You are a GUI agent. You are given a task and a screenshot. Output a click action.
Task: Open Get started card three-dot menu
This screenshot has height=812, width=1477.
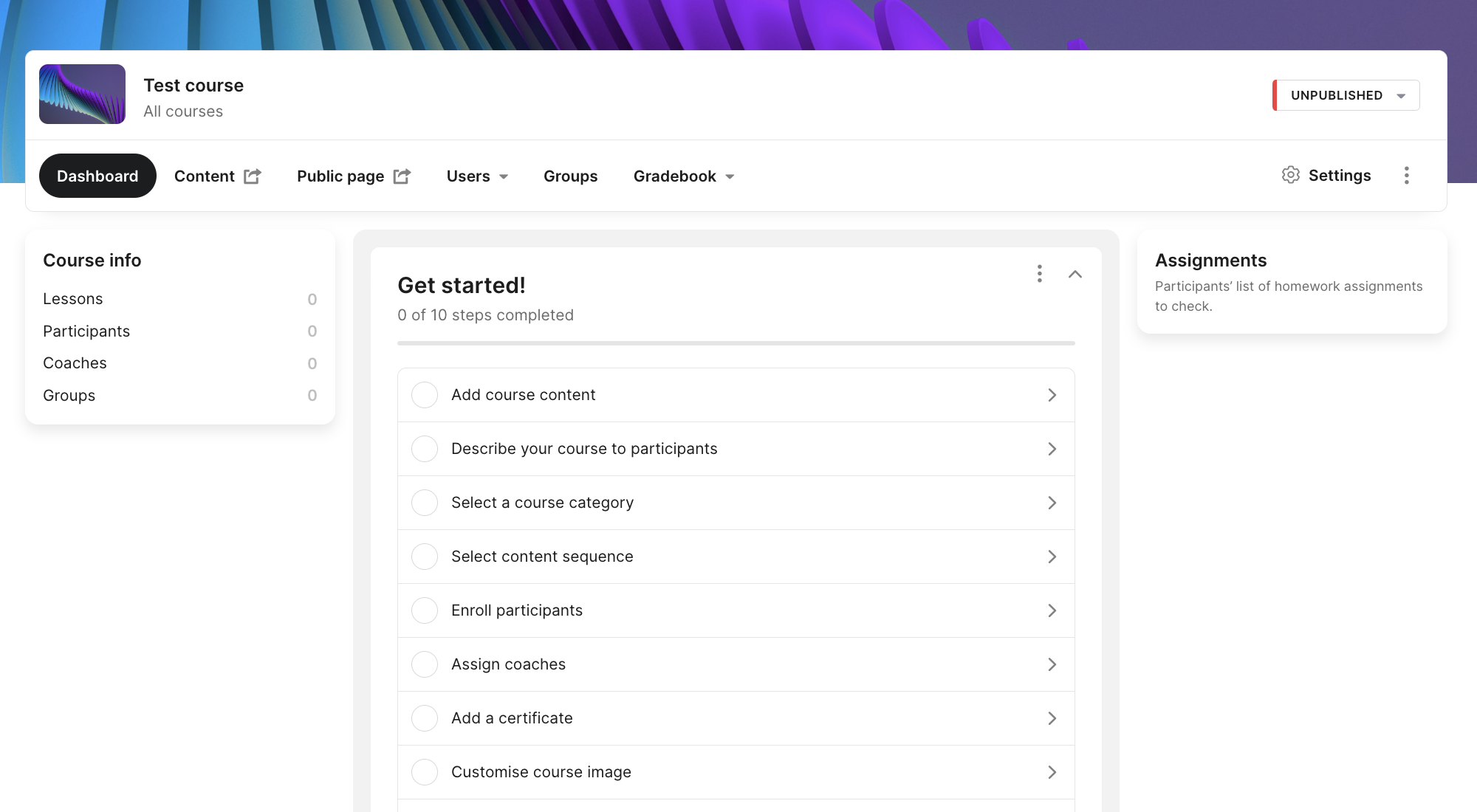[x=1039, y=274]
